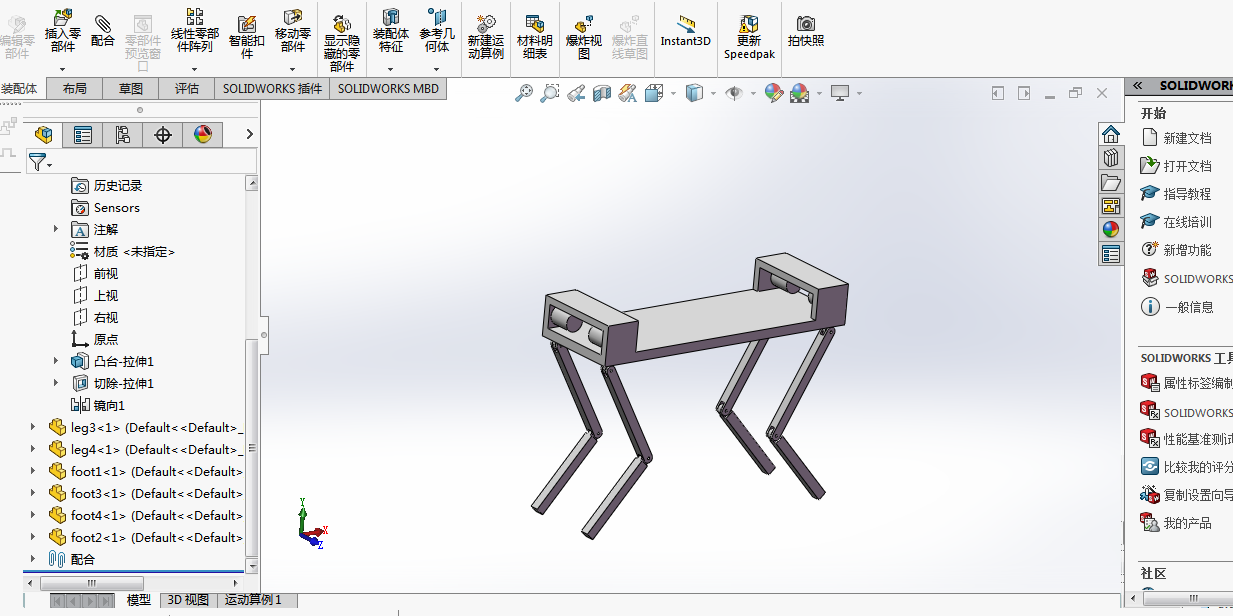Viewport: 1233px width, 616px height.
Task: Toggle the Instant3D tool
Action: 686,30
